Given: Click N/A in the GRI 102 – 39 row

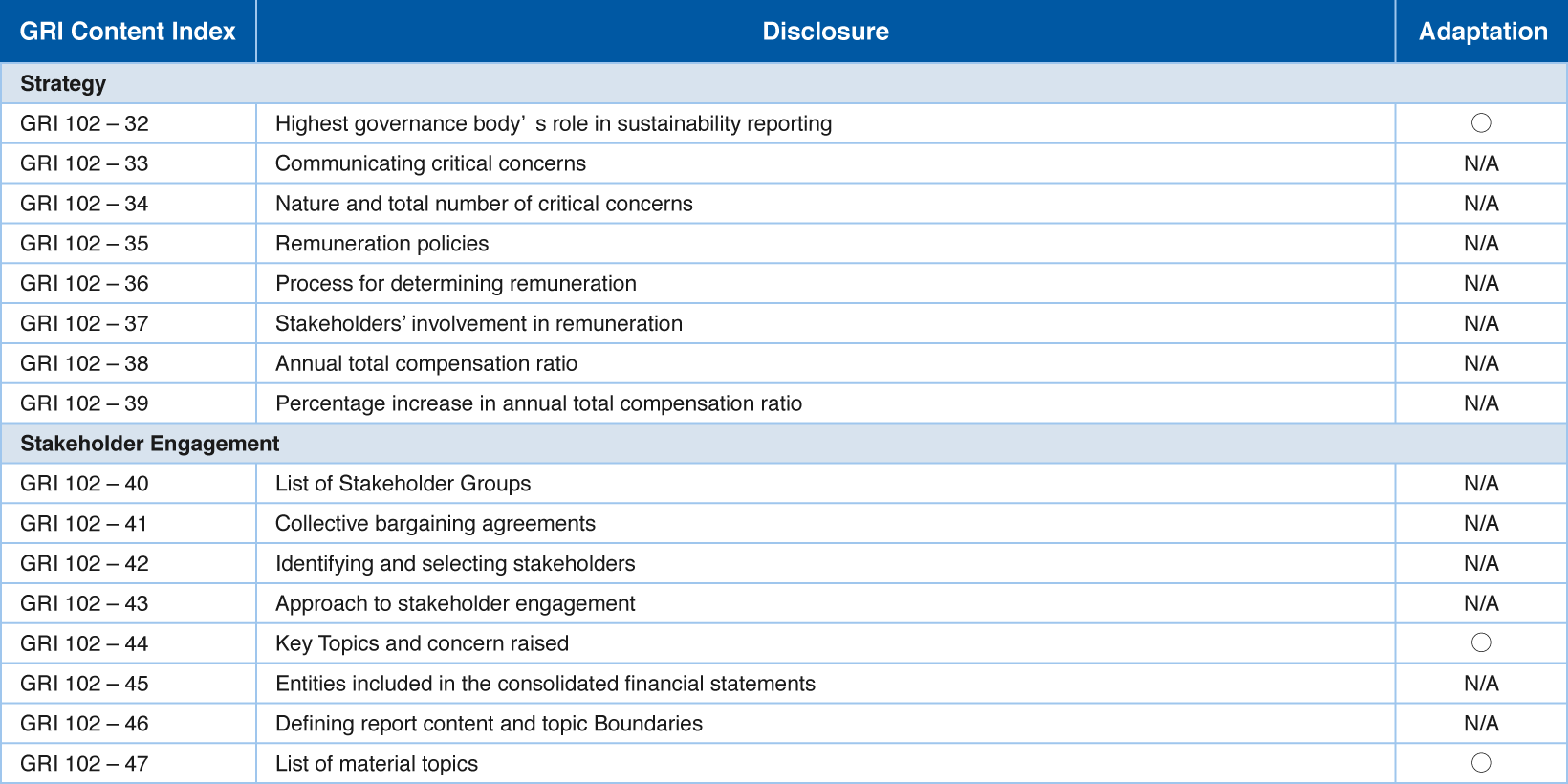Looking at the screenshot, I should point(1481,403).
